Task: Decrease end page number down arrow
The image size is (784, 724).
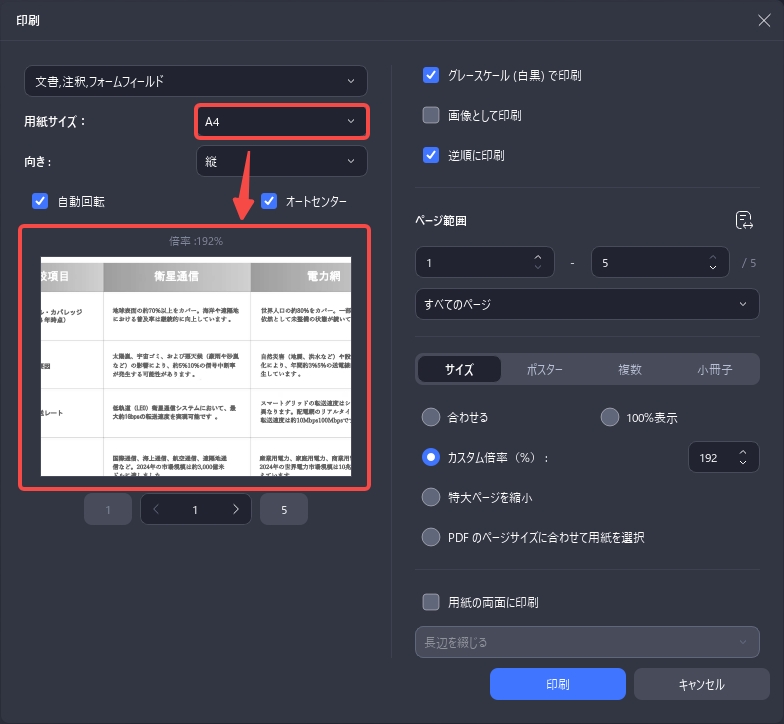Action: [x=713, y=268]
